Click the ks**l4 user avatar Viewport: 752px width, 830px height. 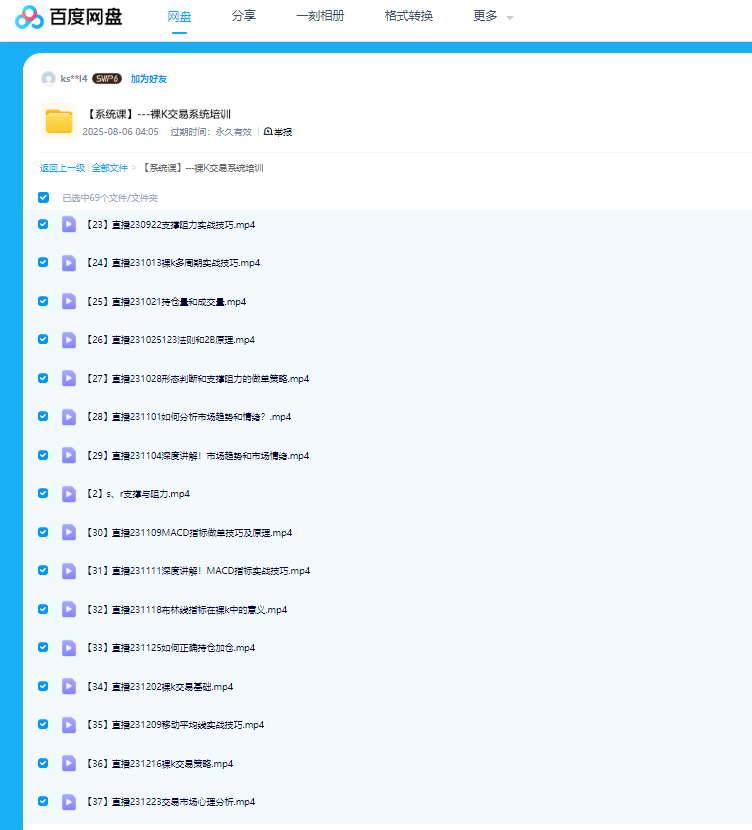point(48,79)
